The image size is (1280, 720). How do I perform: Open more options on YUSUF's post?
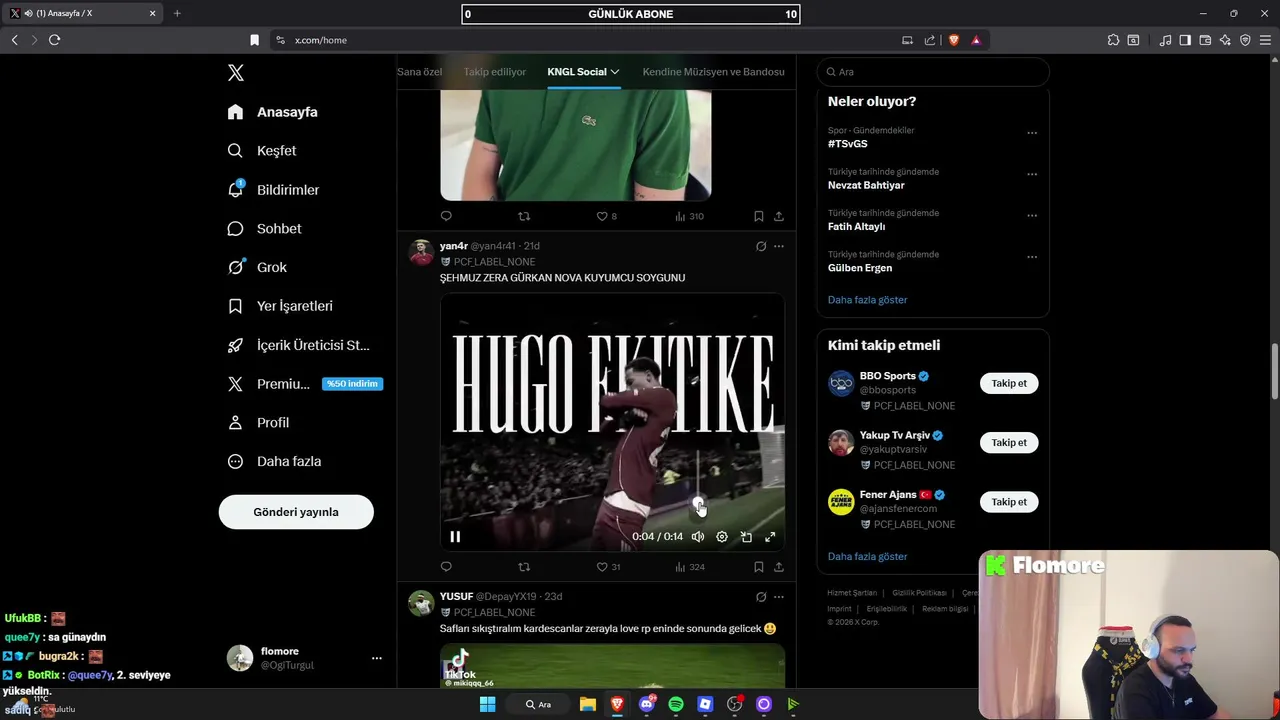[779, 597]
